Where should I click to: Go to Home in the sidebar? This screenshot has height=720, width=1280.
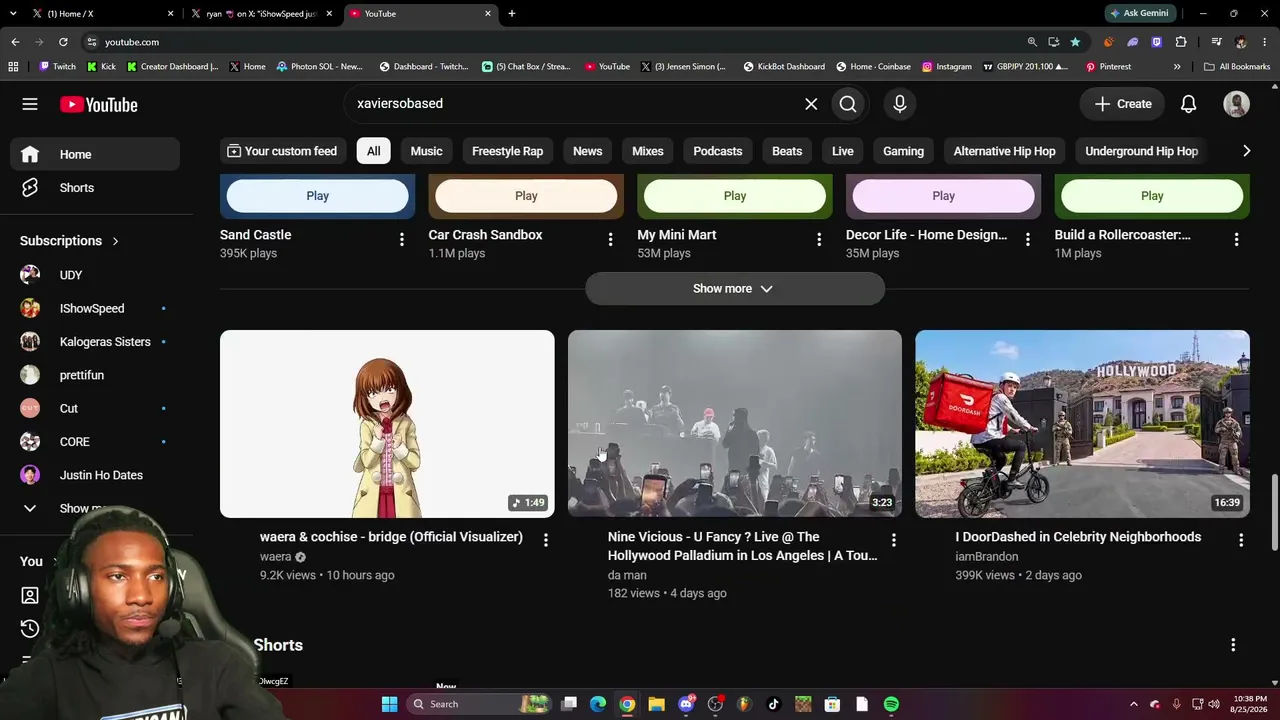pos(95,155)
